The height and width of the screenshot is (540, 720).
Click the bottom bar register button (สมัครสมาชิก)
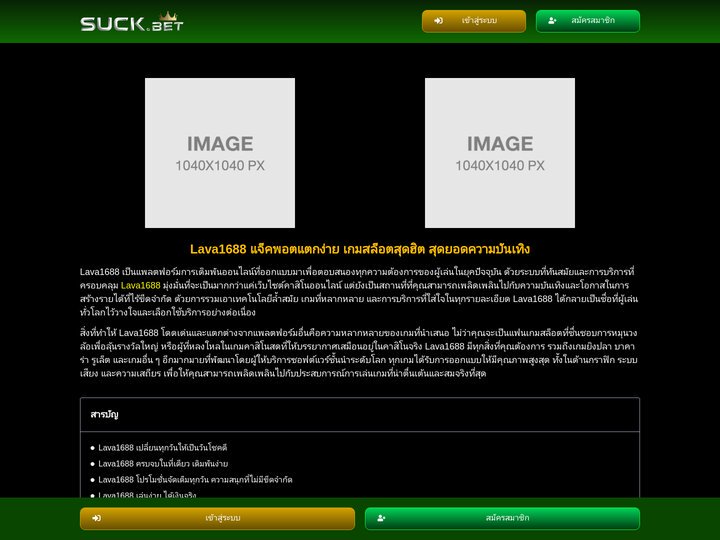click(x=502, y=518)
